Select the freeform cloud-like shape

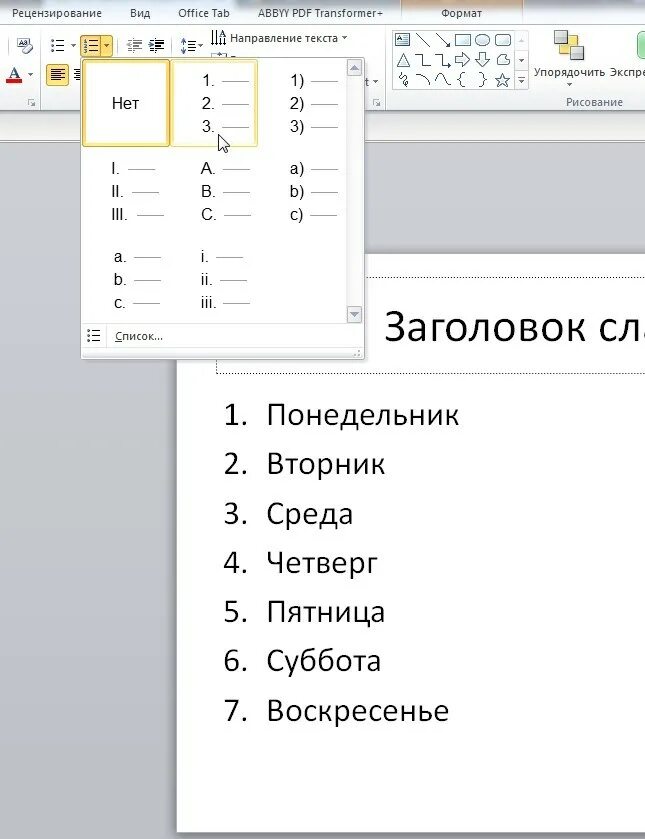503,60
